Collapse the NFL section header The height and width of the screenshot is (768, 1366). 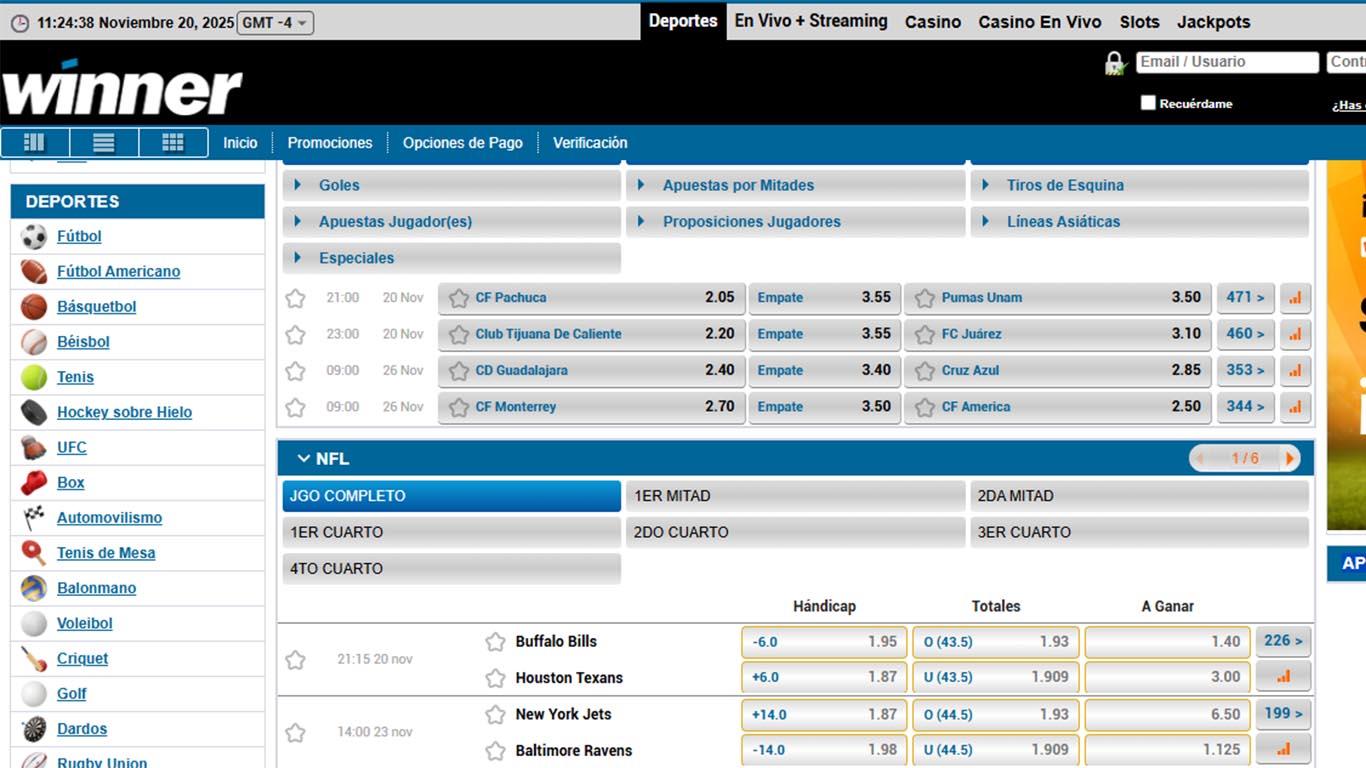pyautogui.click(x=304, y=459)
